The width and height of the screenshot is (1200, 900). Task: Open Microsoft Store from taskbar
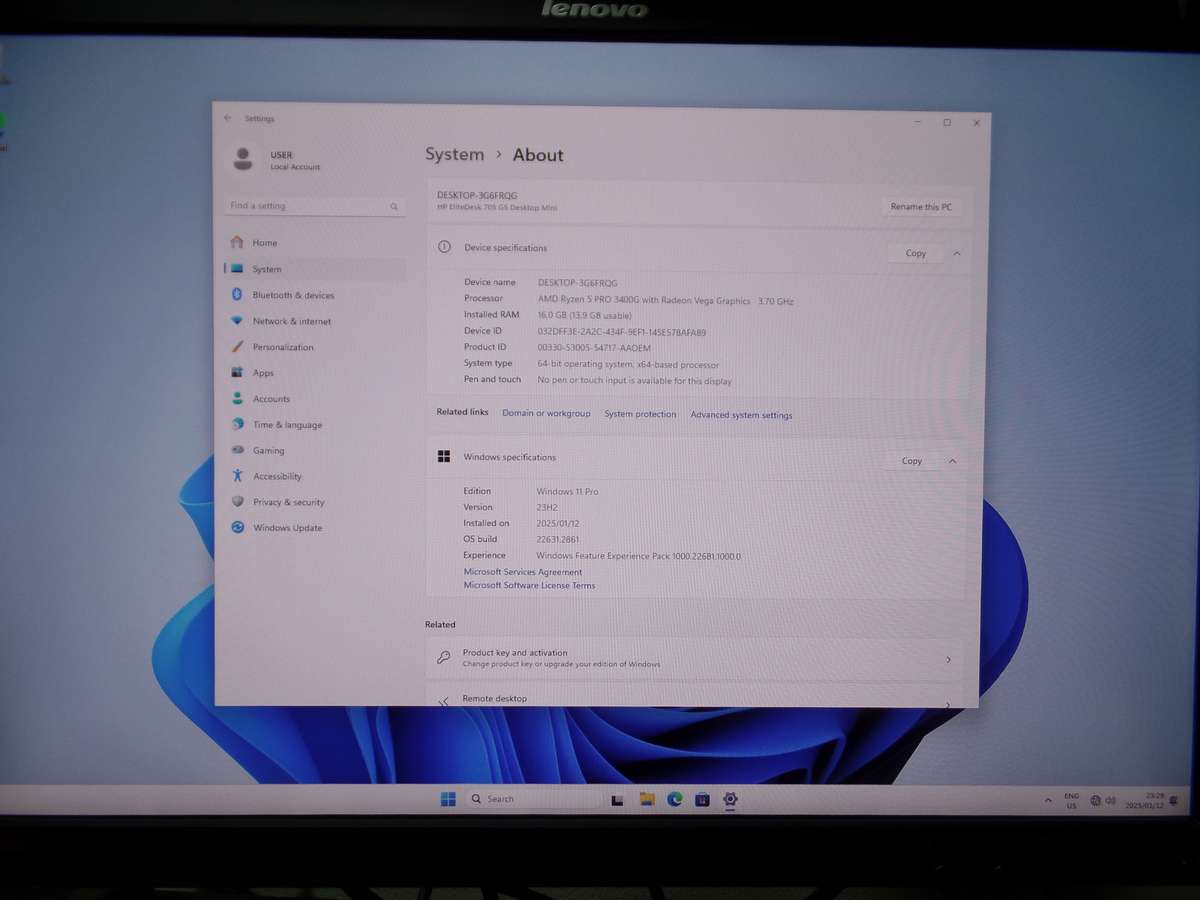click(x=703, y=799)
